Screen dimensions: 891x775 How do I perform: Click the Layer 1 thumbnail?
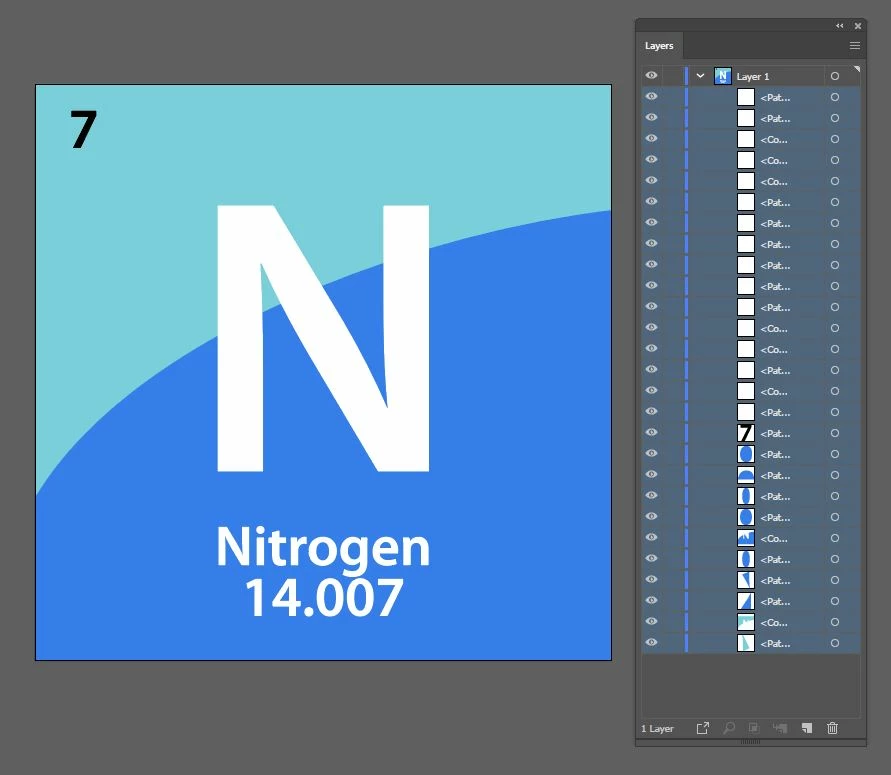[722, 76]
